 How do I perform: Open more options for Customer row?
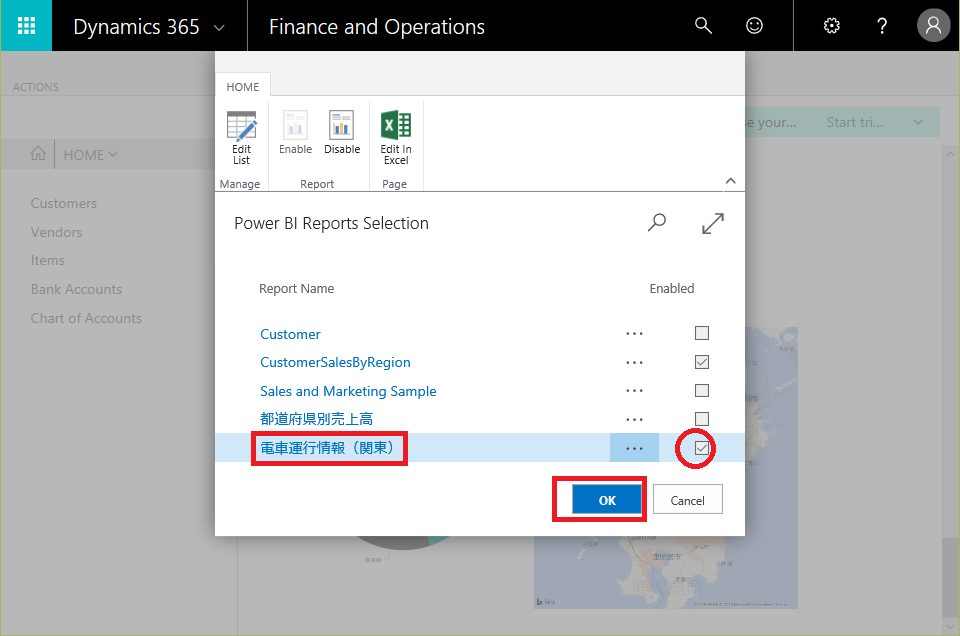(x=634, y=334)
